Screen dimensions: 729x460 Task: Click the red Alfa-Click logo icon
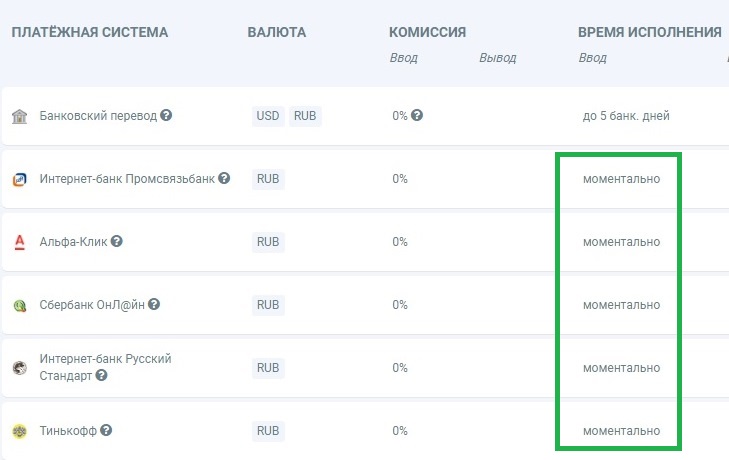[20, 242]
